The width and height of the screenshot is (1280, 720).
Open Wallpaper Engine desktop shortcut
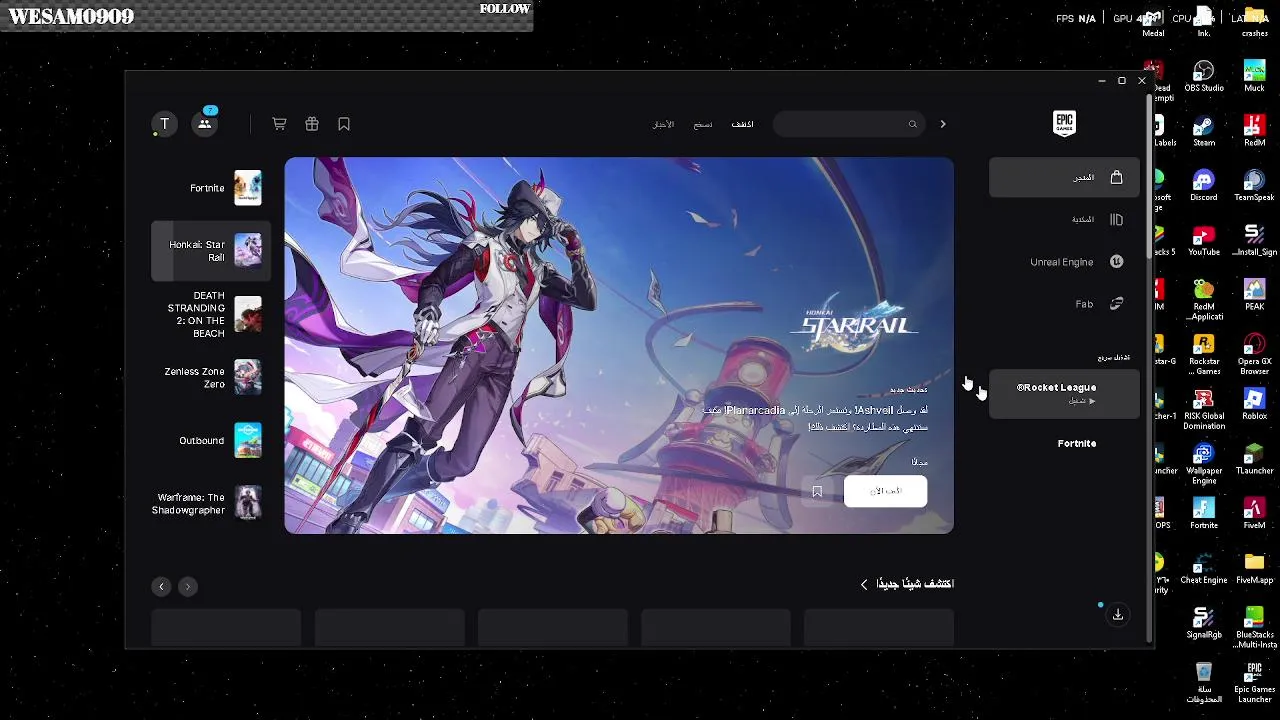click(1204, 463)
